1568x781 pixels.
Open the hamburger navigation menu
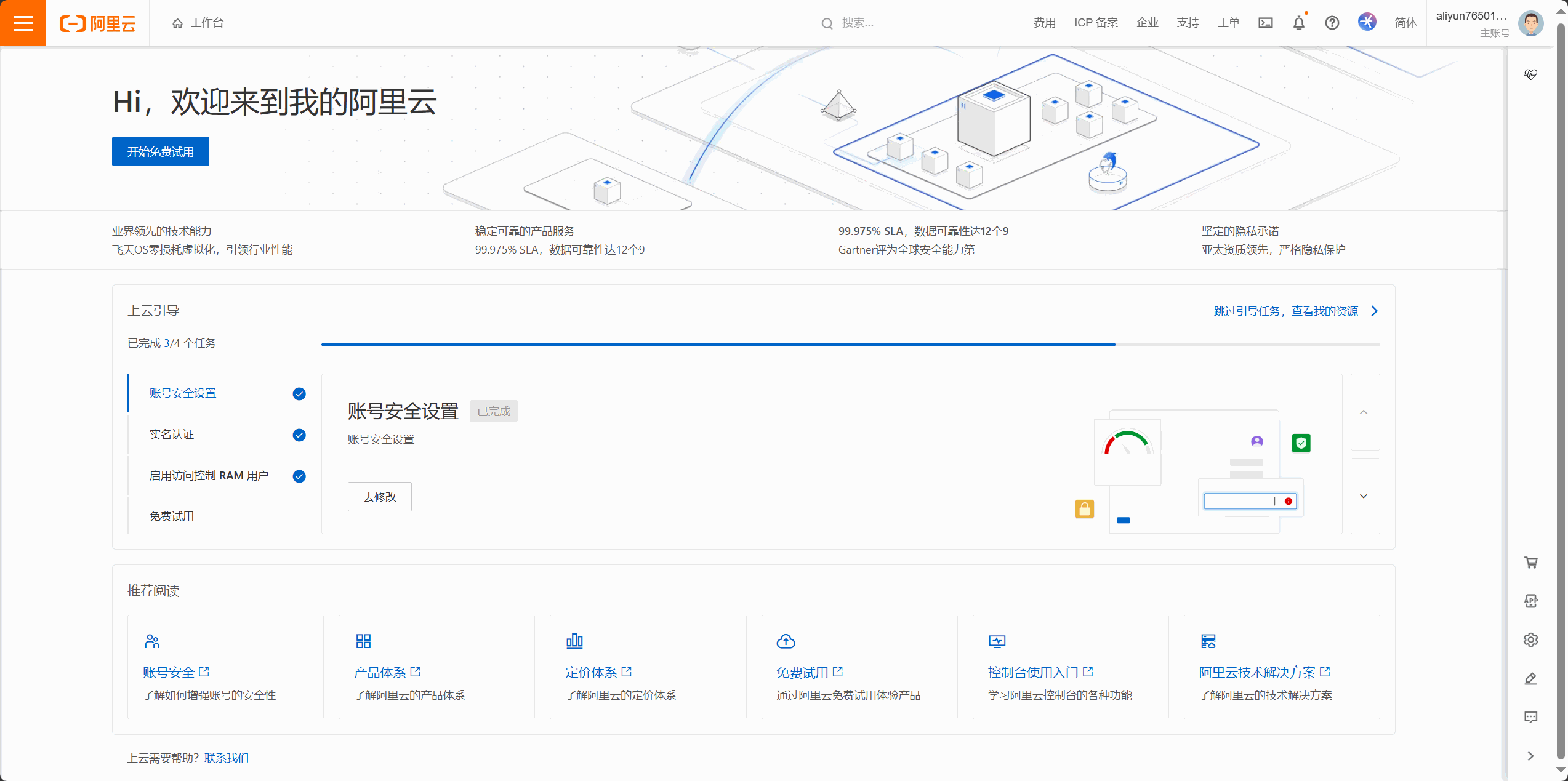[x=23, y=23]
